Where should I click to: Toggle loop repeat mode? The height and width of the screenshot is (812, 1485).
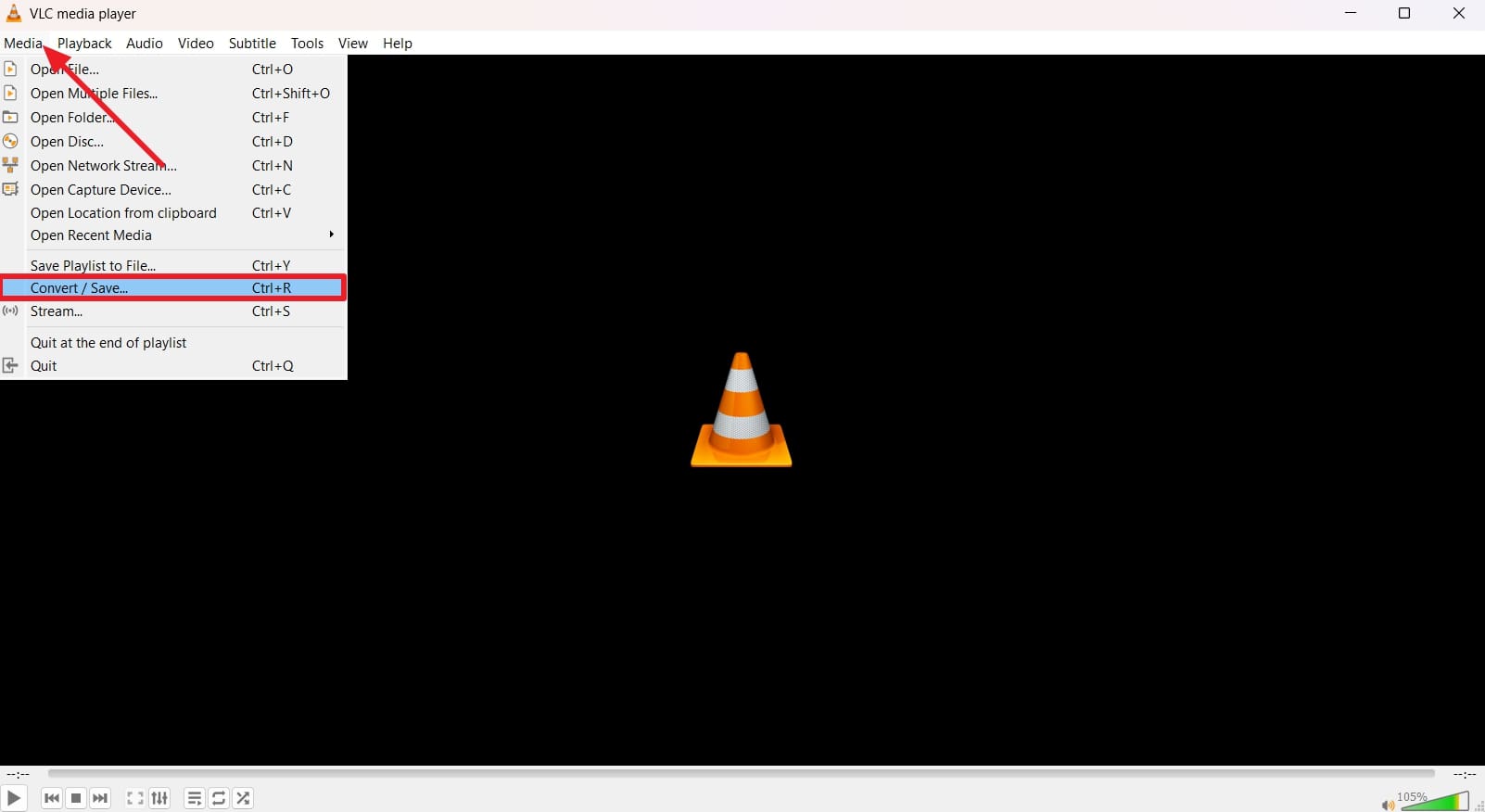(219, 798)
